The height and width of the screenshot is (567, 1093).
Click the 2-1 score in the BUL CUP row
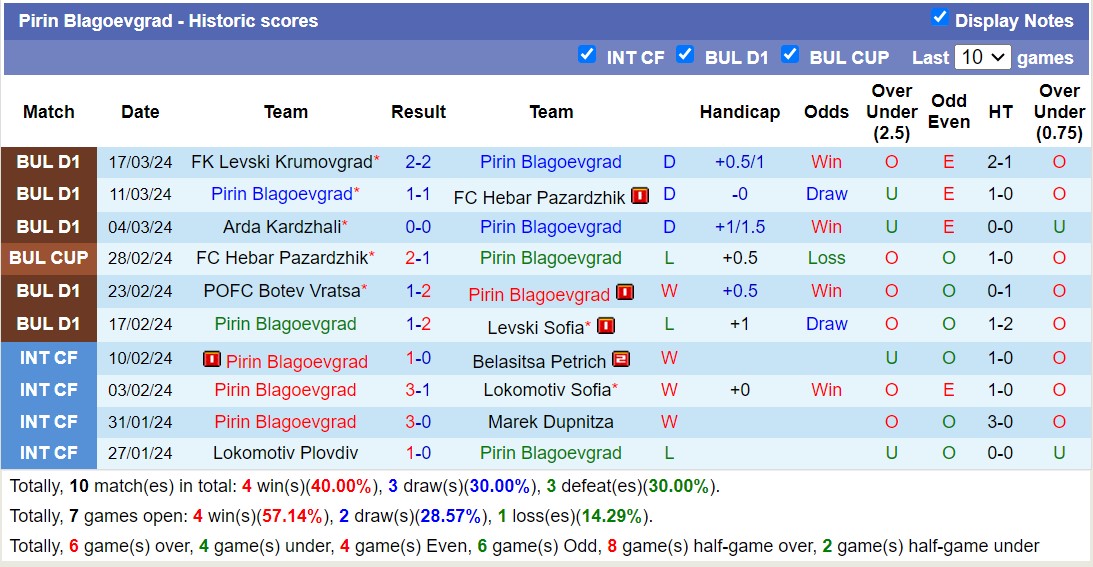pyautogui.click(x=418, y=258)
